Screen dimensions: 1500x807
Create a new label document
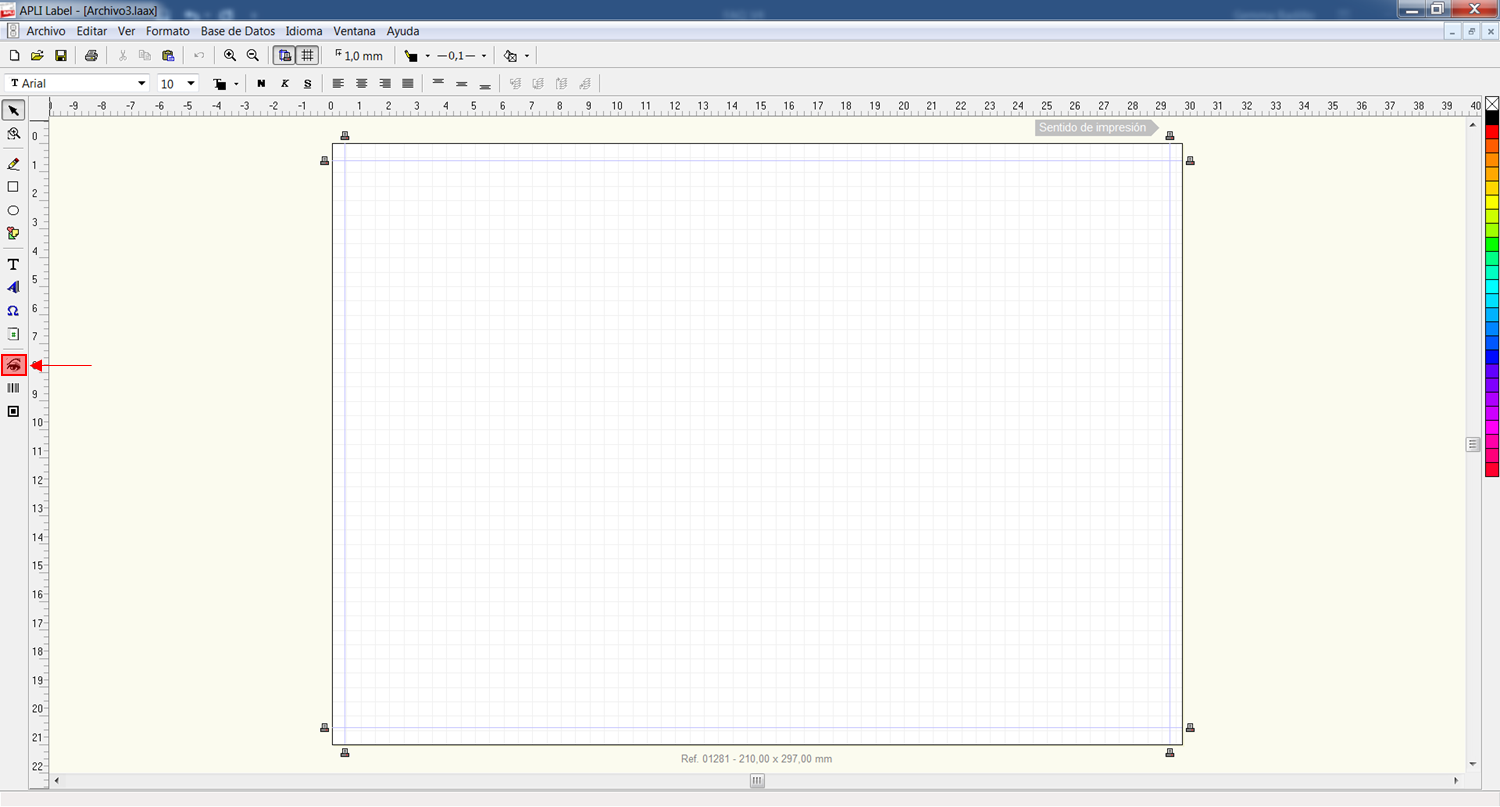coord(14,56)
